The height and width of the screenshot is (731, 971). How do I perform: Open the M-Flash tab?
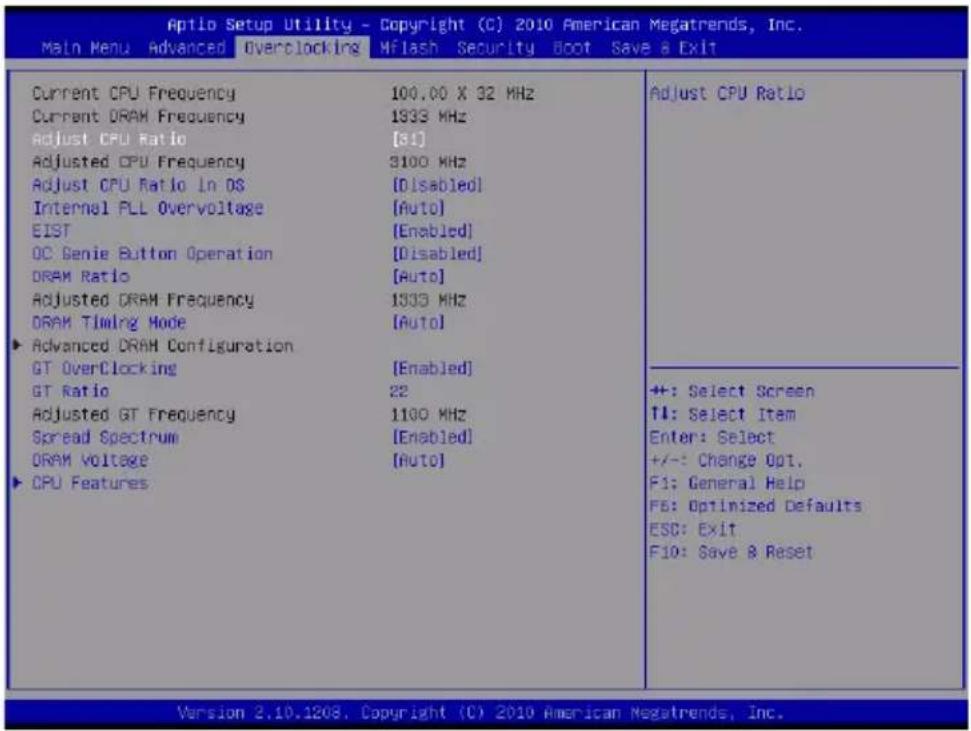409,48
